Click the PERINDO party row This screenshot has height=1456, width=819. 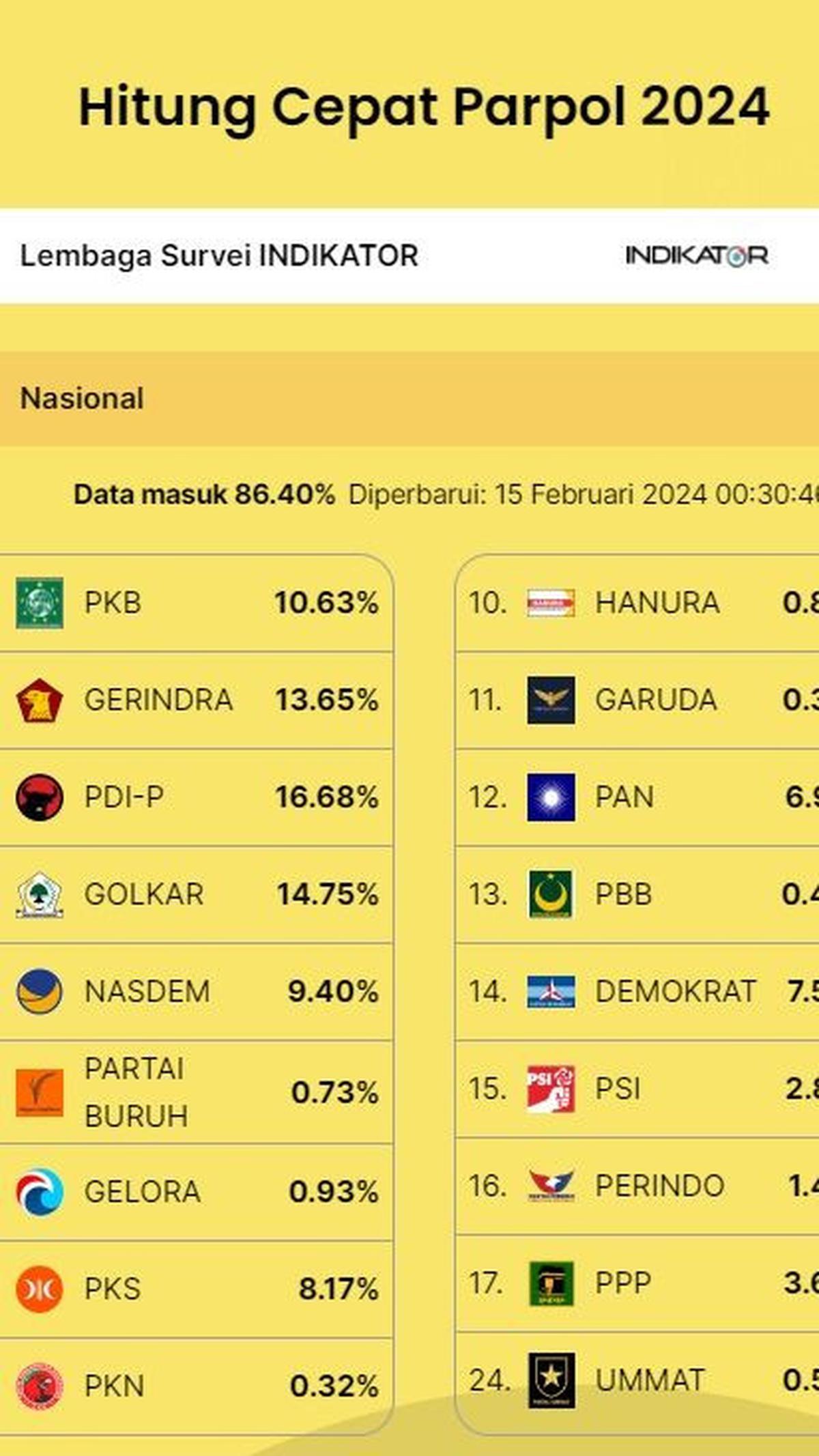[637, 1186]
